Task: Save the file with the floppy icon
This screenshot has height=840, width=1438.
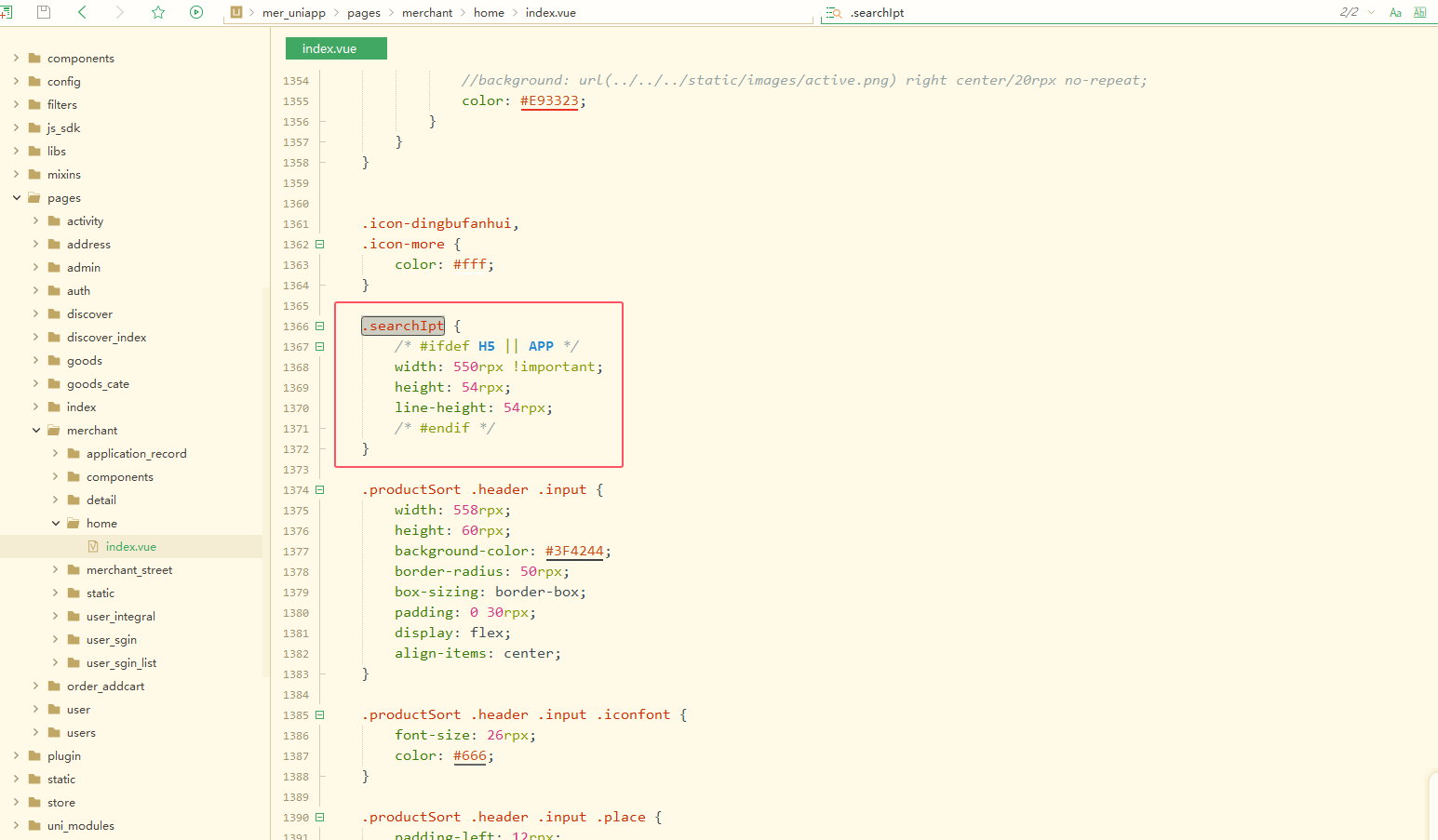Action: (x=43, y=12)
